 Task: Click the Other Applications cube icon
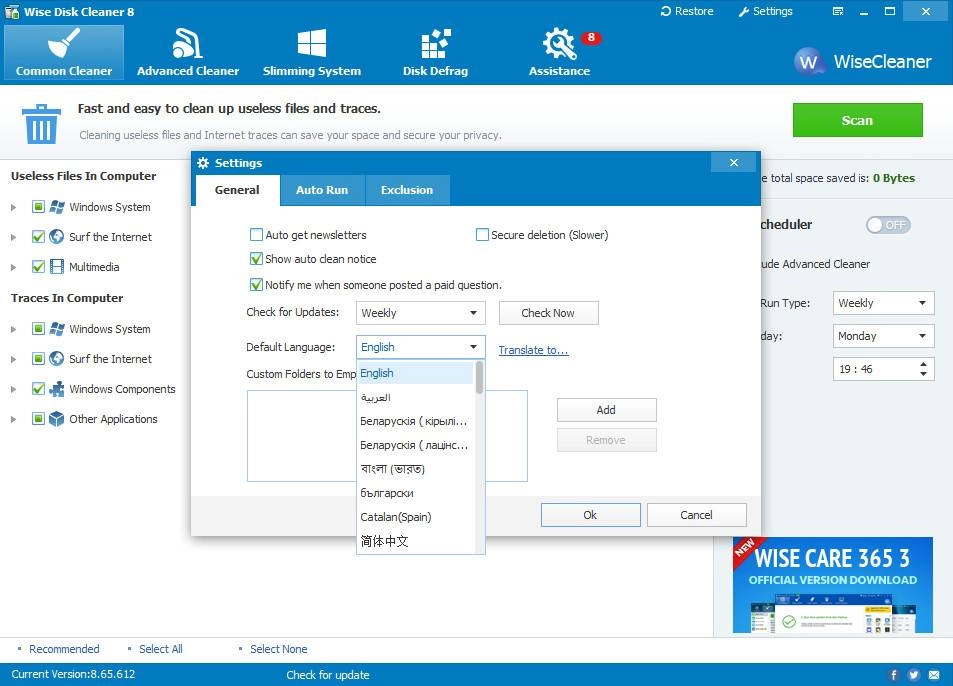click(x=57, y=419)
